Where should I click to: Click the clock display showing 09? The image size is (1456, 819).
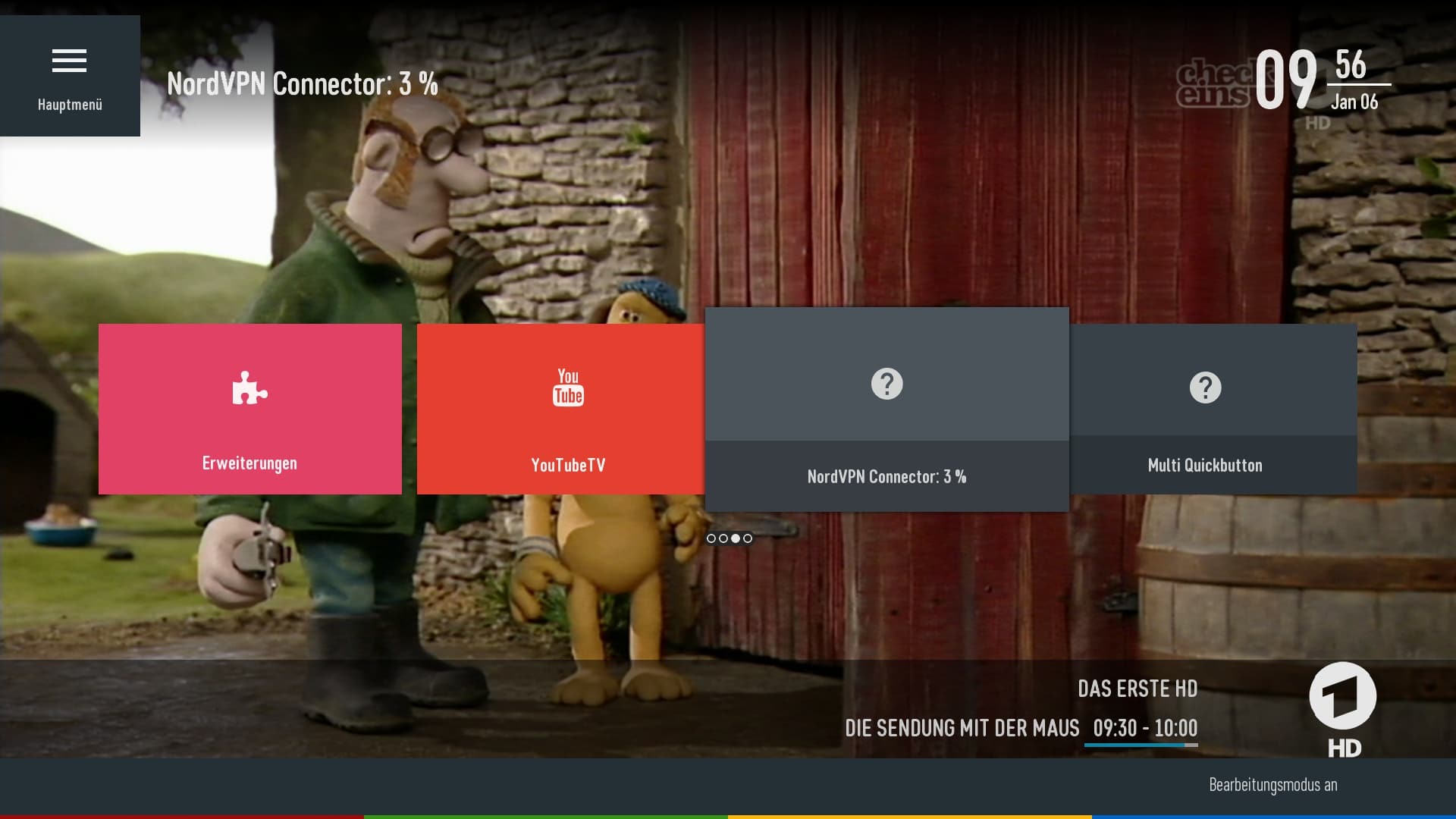point(1285,79)
